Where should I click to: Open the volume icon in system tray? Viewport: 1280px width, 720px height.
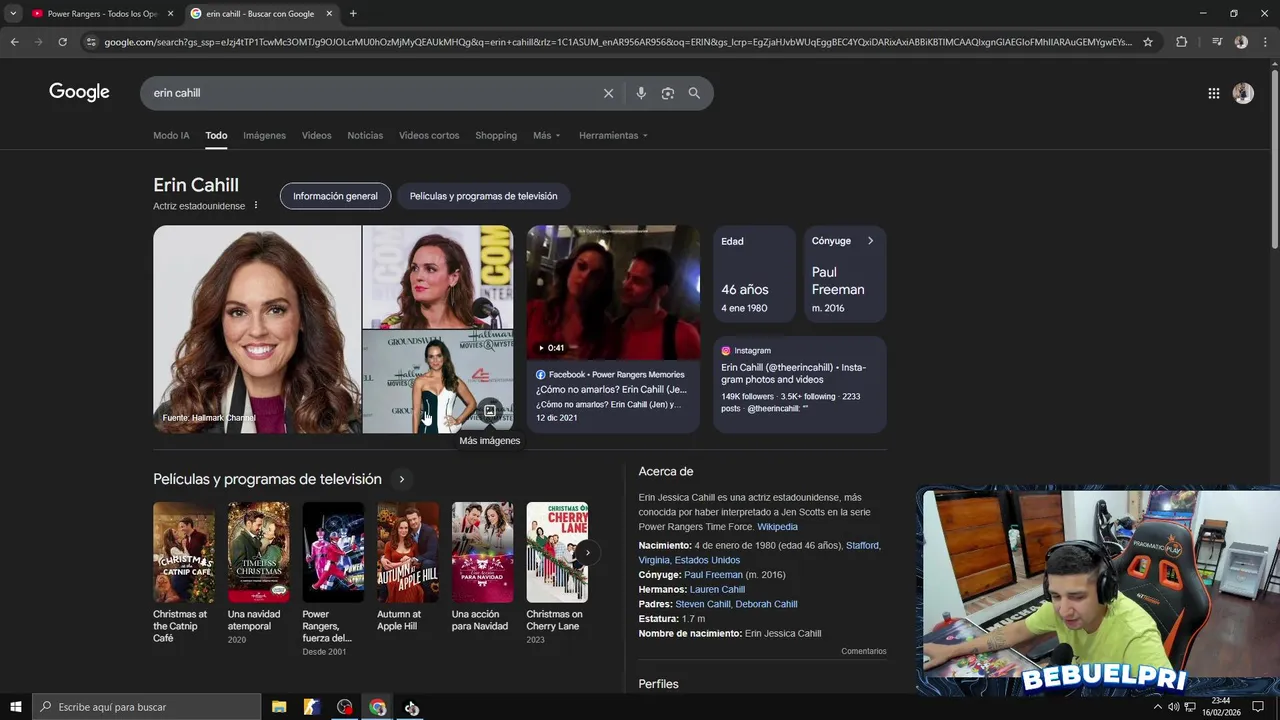[x=1172, y=707]
